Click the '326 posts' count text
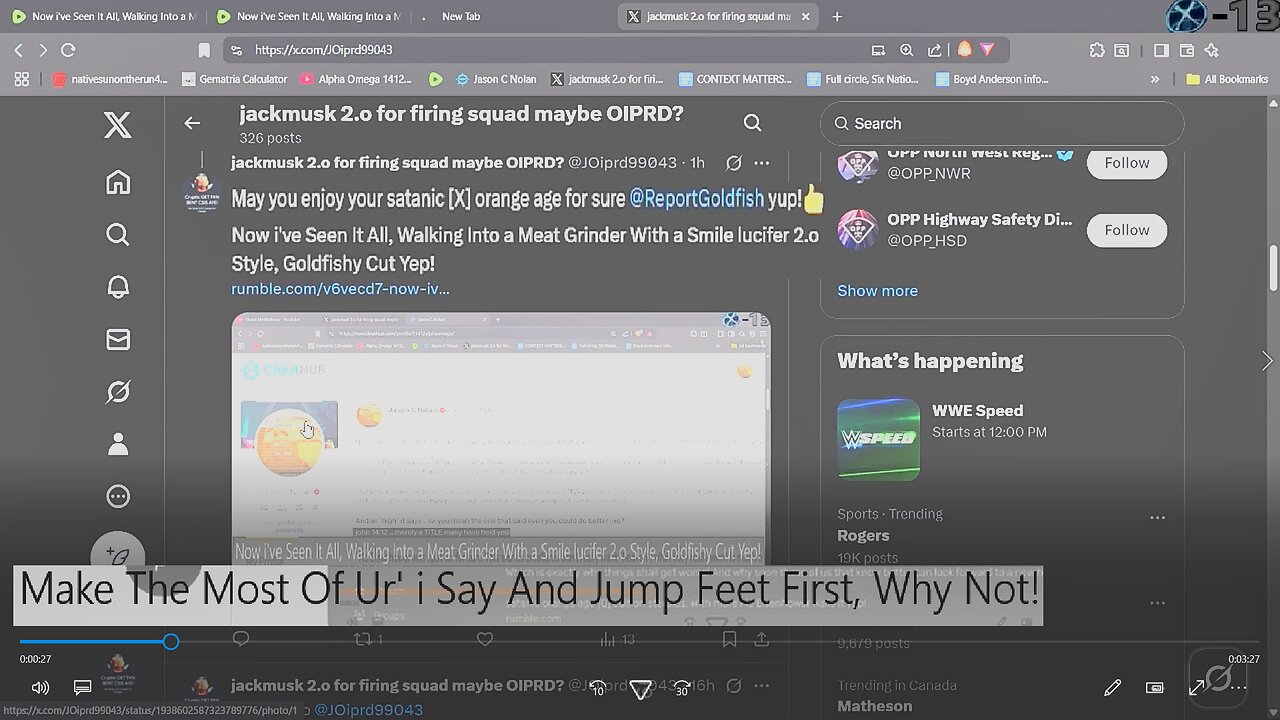 (270, 138)
